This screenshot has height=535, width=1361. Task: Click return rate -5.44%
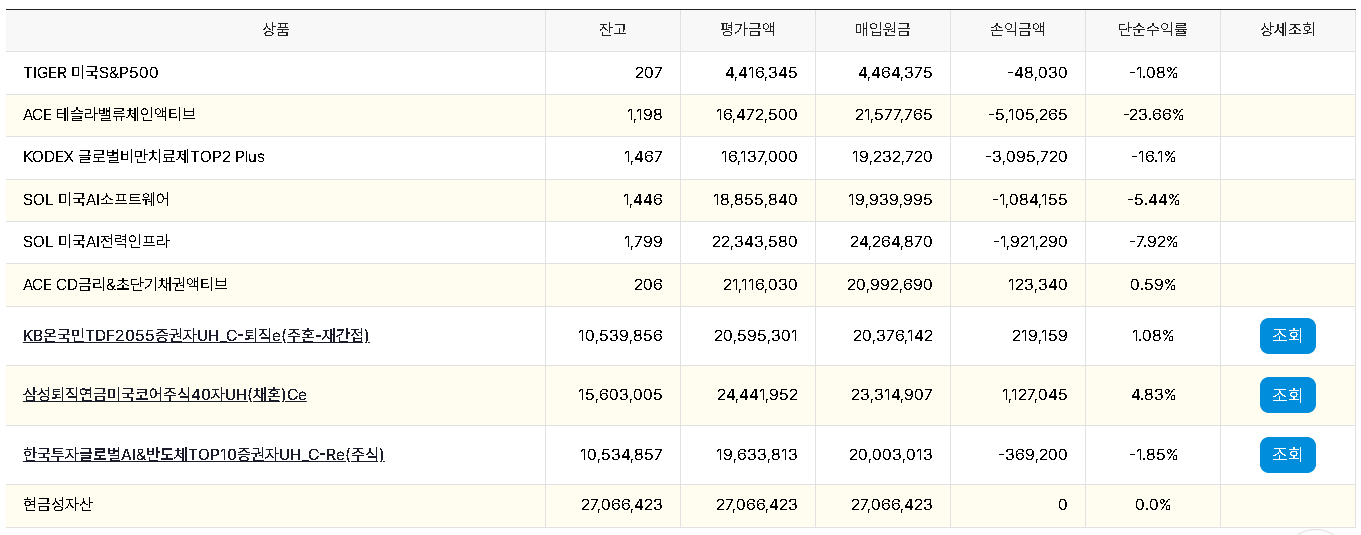(x=1153, y=200)
